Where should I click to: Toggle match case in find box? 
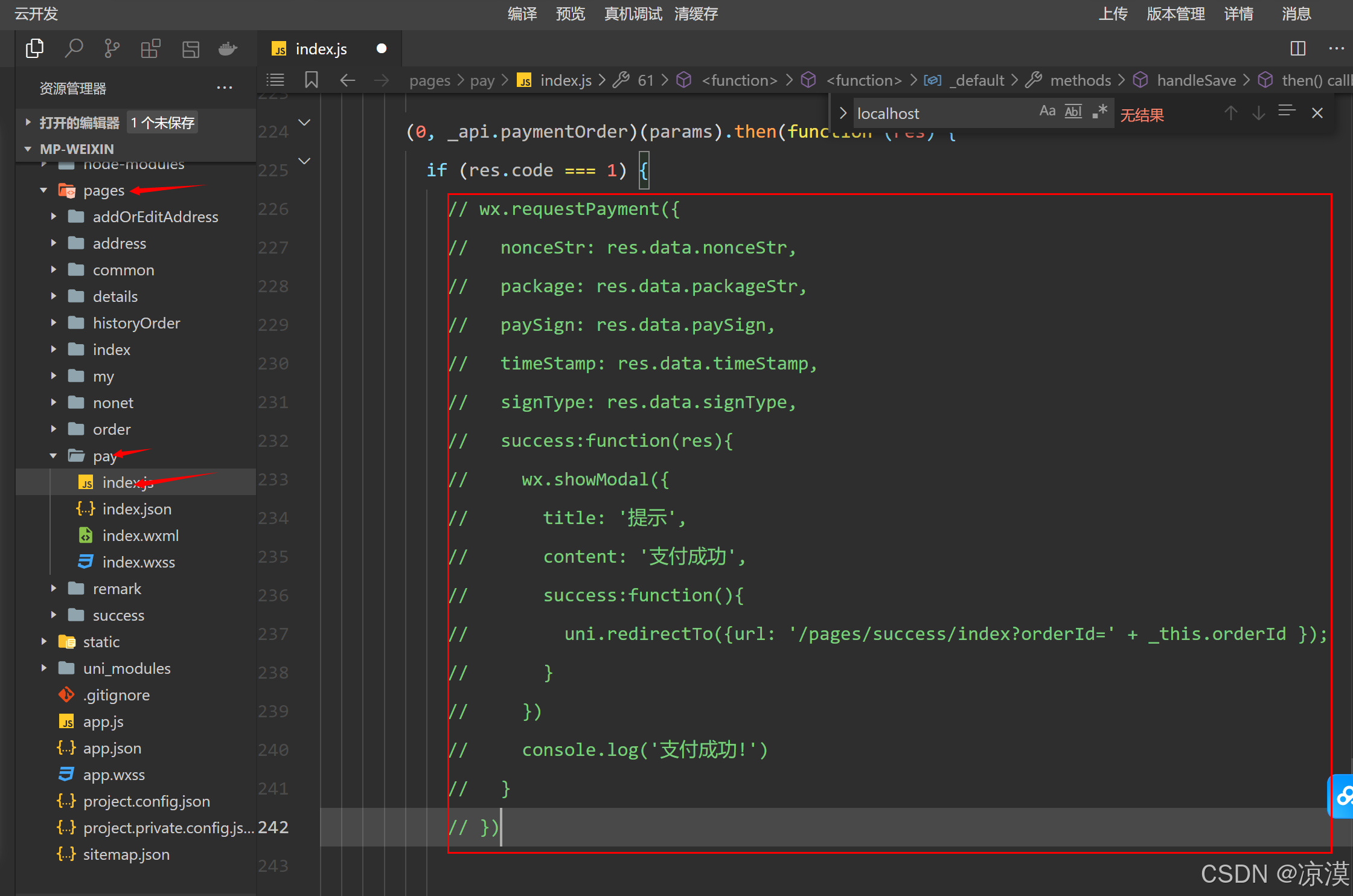point(1048,112)
